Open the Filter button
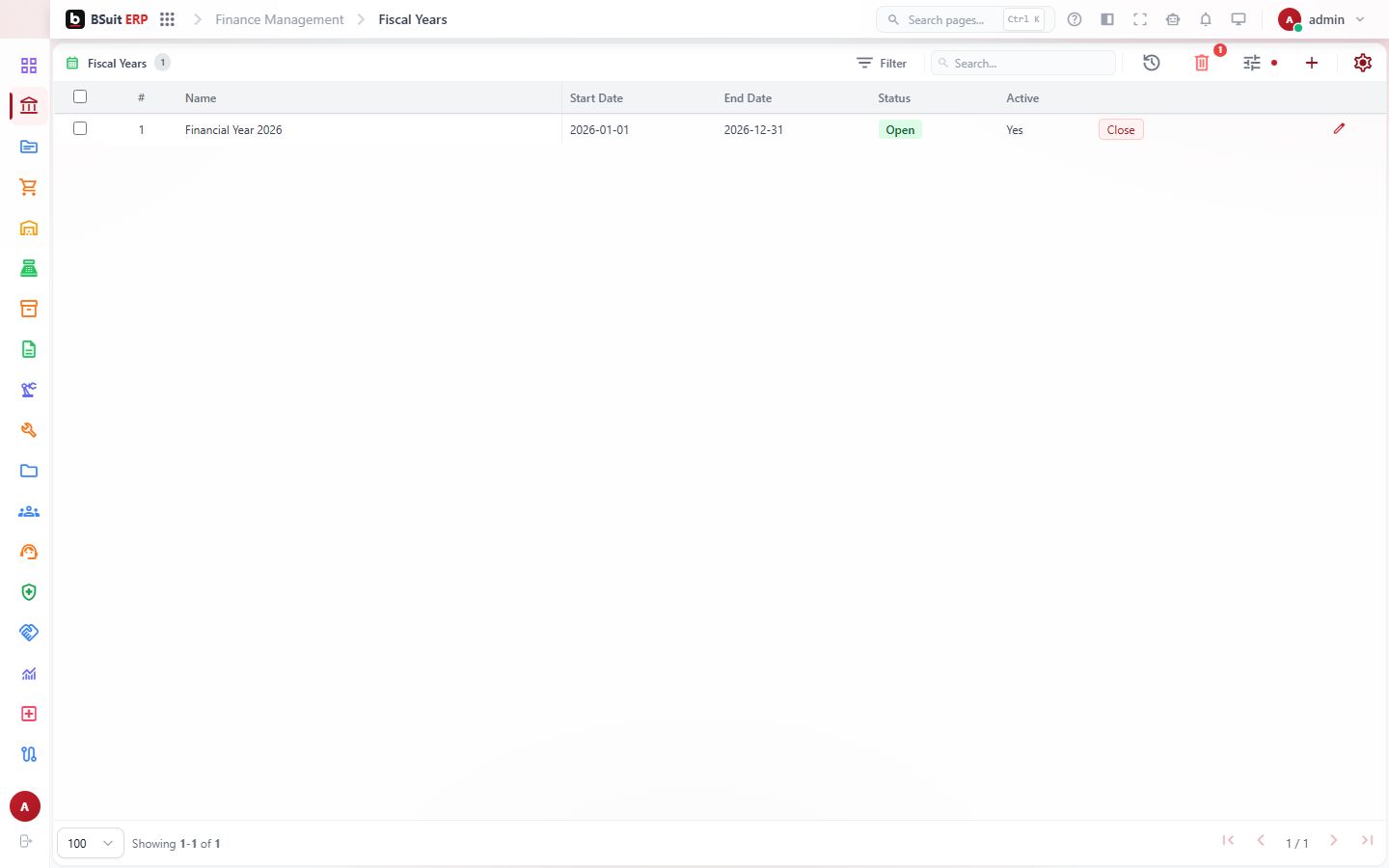Screen dimensions: 1389x868 882,63
